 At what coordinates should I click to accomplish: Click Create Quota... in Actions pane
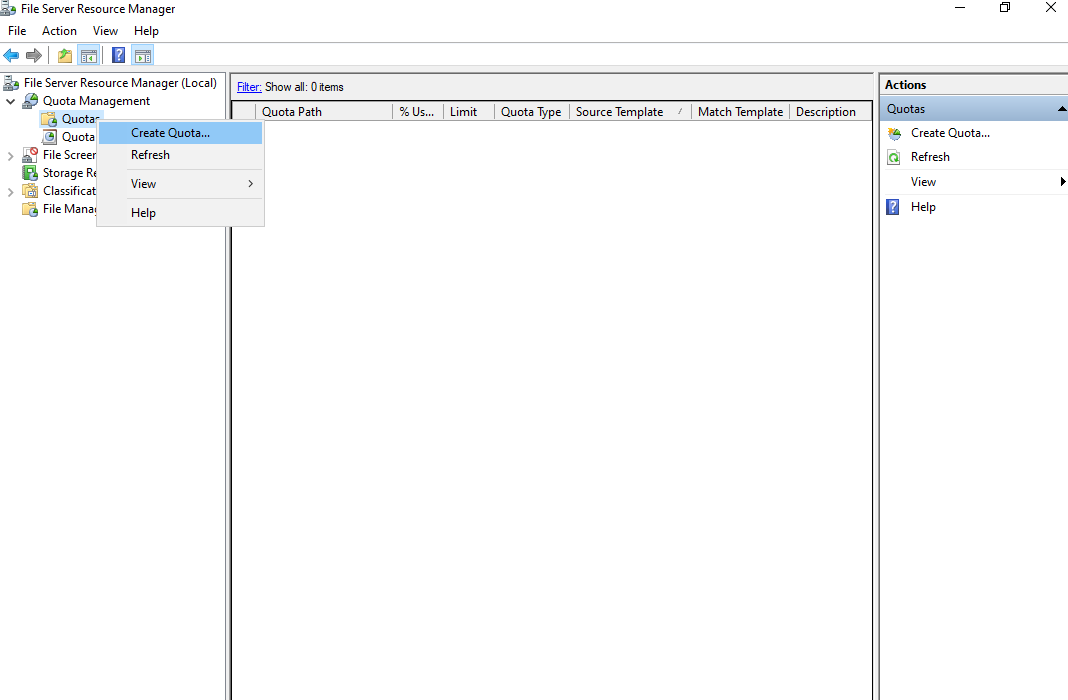950,133
